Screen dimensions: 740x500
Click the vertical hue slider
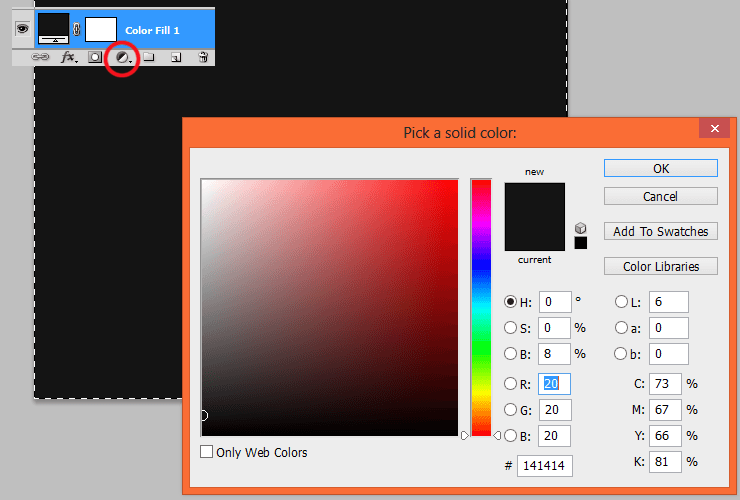[x=481, y=307]
